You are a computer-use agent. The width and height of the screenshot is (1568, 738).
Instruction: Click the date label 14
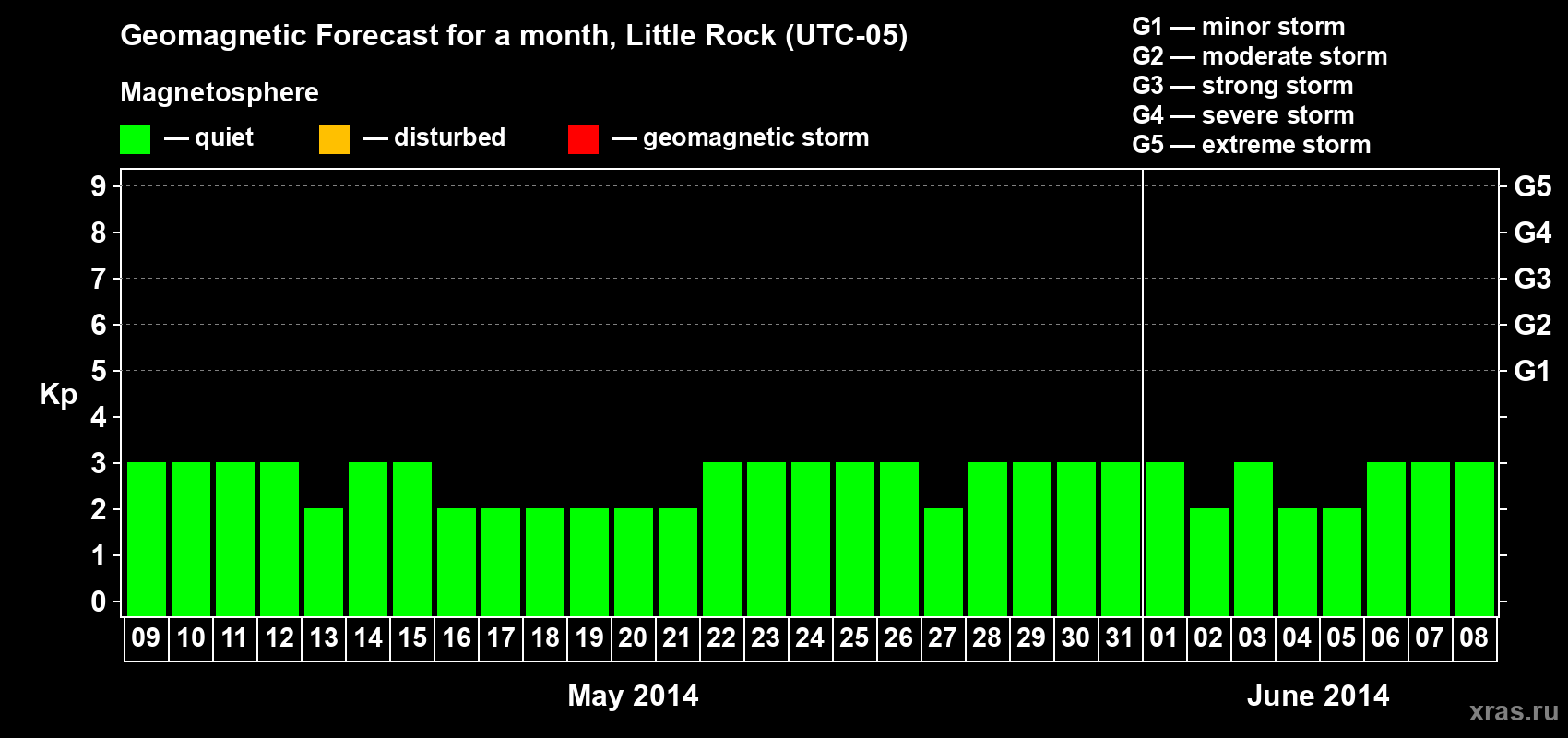coord(368,638)
